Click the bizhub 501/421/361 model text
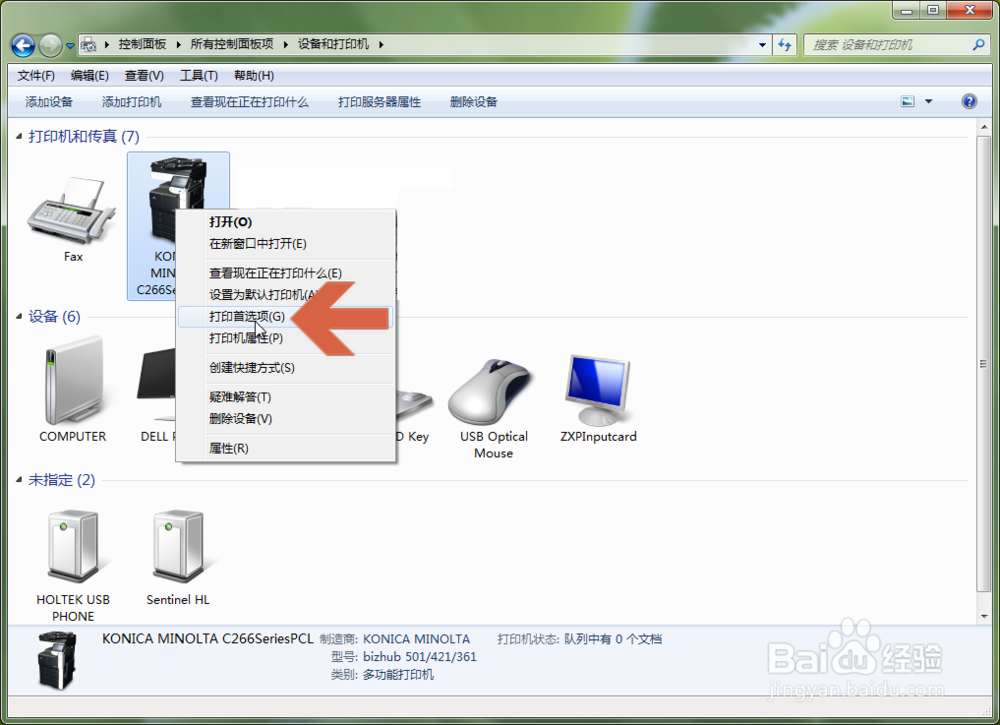 (x=420, y=657)
